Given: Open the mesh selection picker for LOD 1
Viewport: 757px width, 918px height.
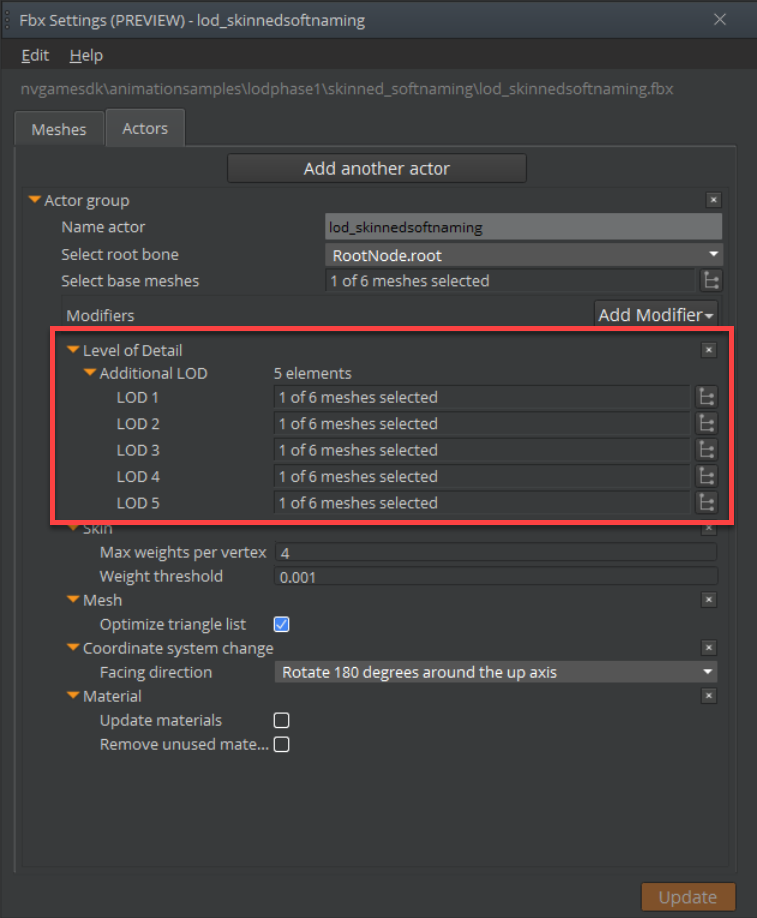Looking at the screenshot, I should click(707, 397).
